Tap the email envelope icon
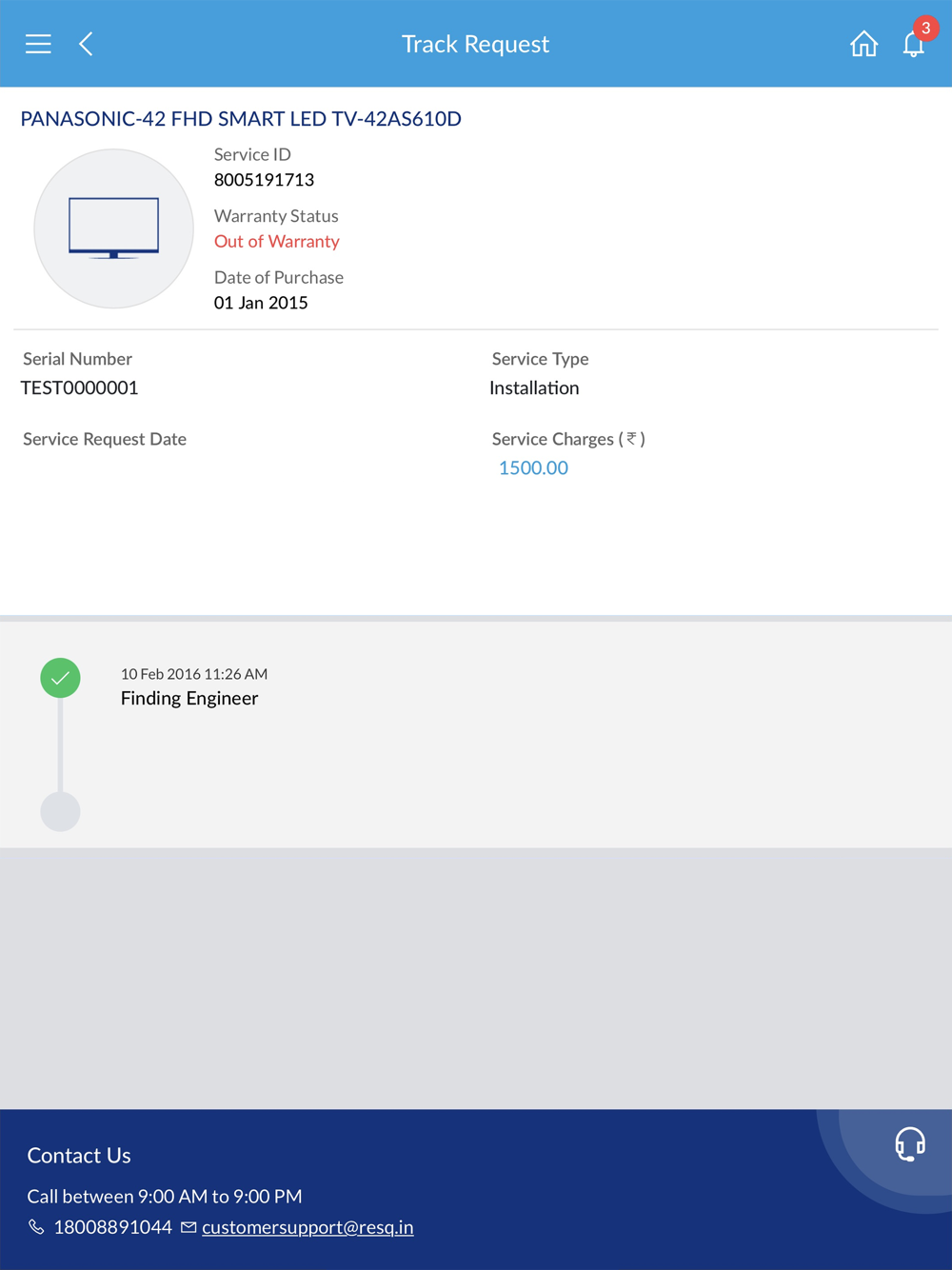The image size is (952, 1270). [188, 1227]
